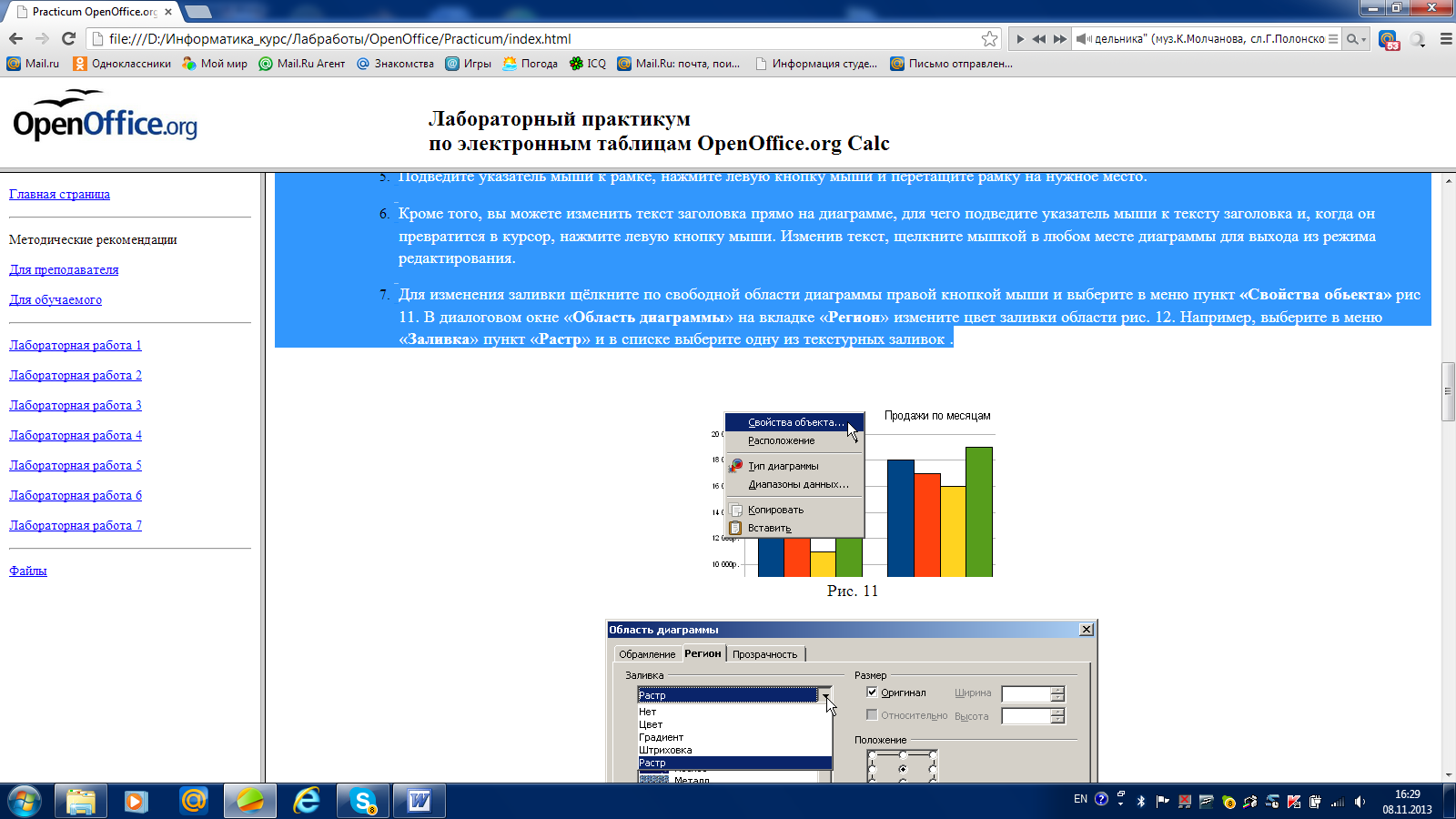This screenshot has height=819, width=1456.
Task: Click the grey Sputnik toolbar icon
Action: coord(1417,39)
